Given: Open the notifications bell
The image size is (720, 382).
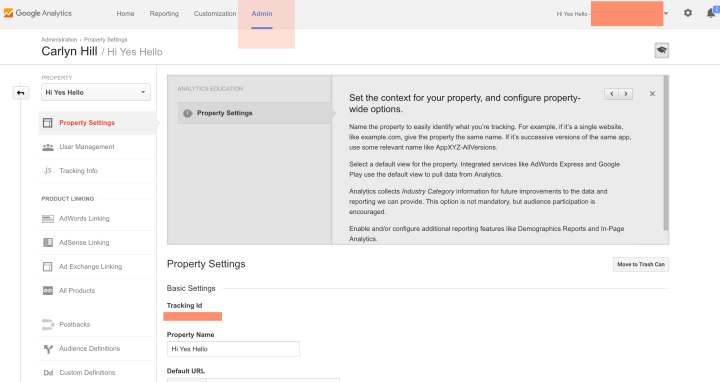Looking at the screenshot, I should (711, 13).
